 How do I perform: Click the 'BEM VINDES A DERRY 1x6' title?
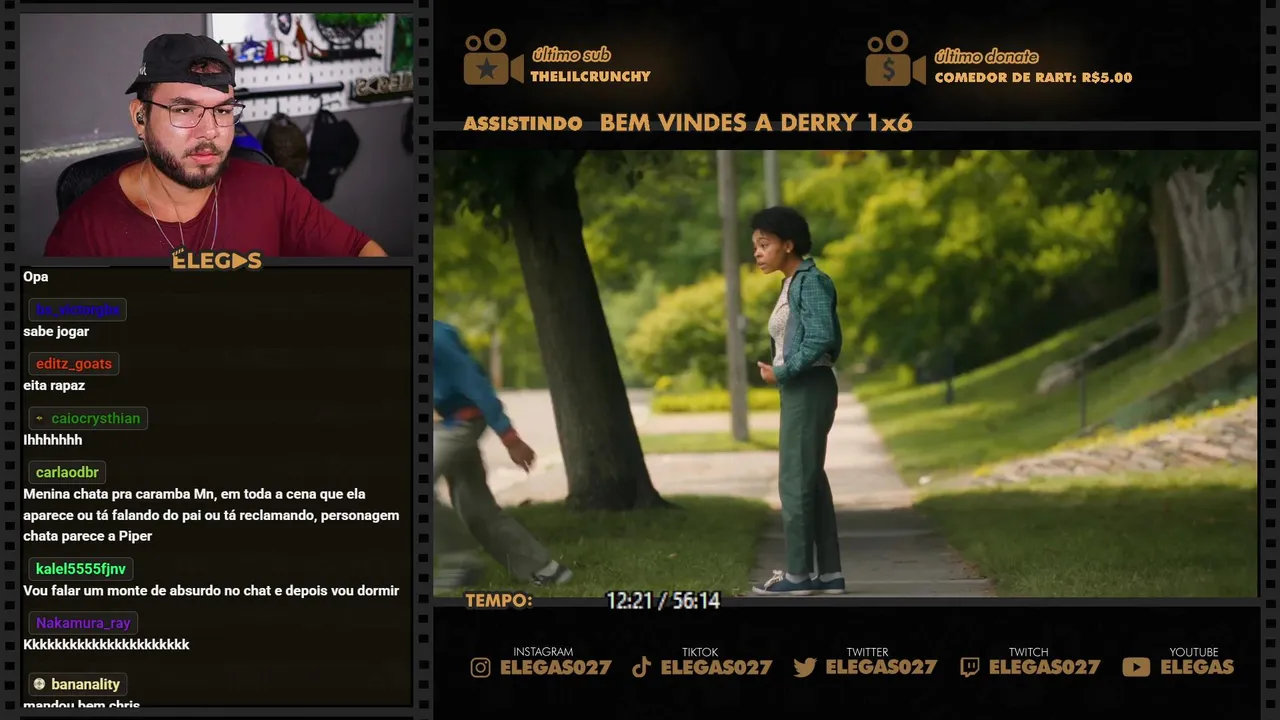756,123
